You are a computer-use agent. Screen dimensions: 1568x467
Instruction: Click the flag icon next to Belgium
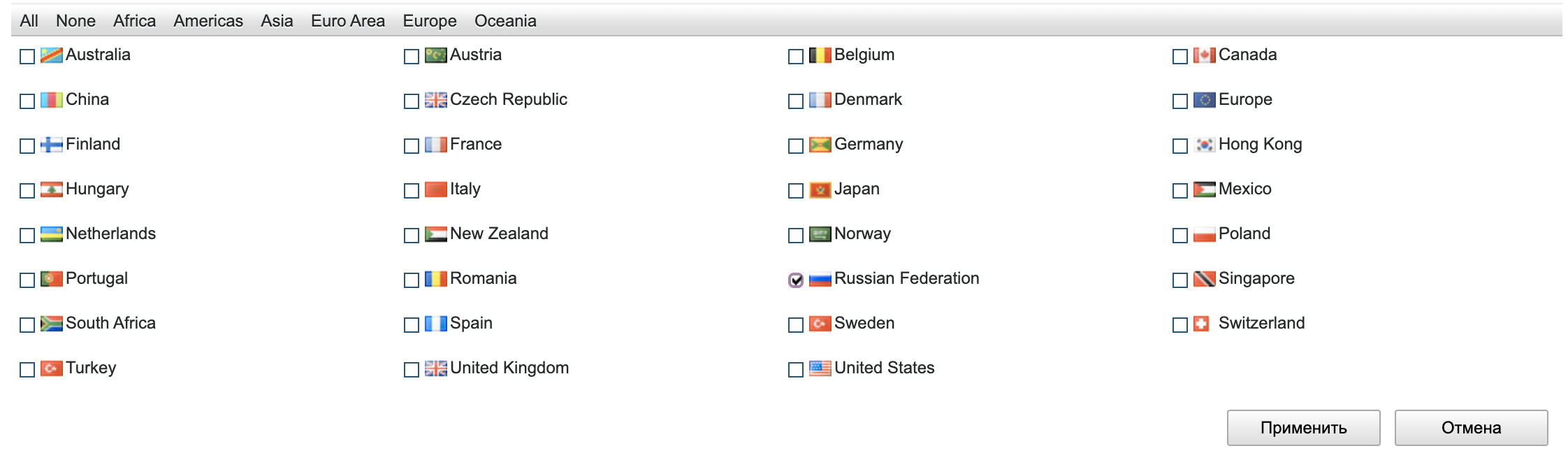click(820, 55)
